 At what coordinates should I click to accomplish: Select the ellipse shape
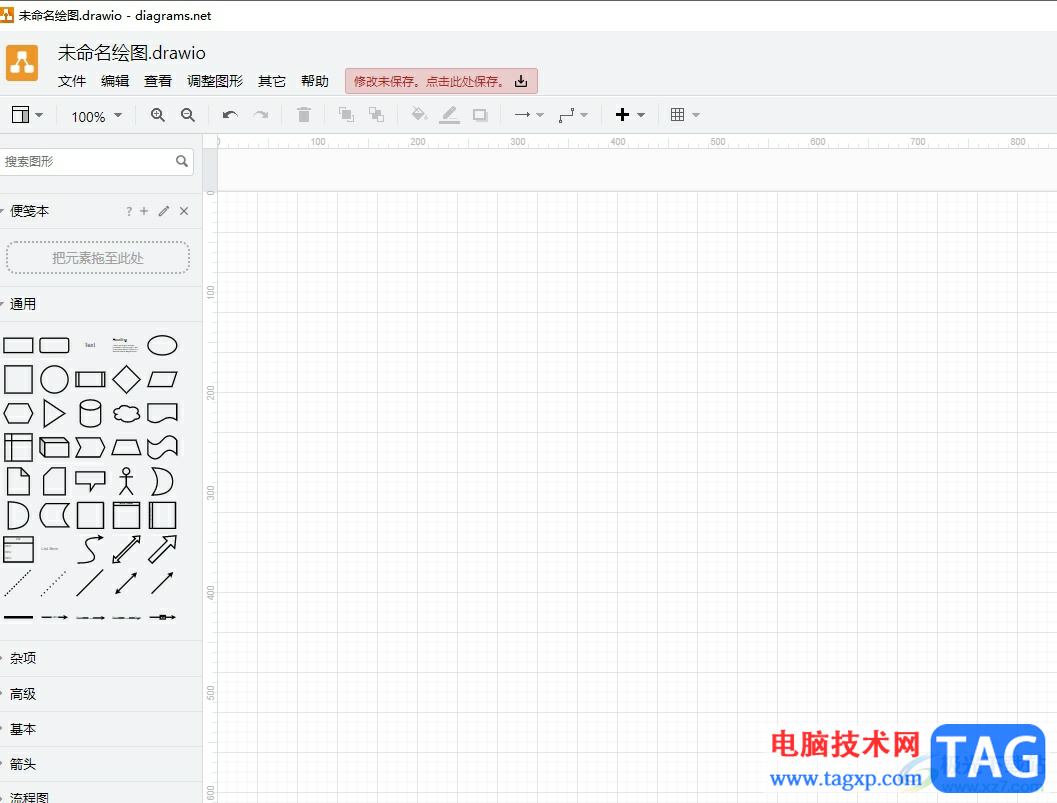point(162,345)
